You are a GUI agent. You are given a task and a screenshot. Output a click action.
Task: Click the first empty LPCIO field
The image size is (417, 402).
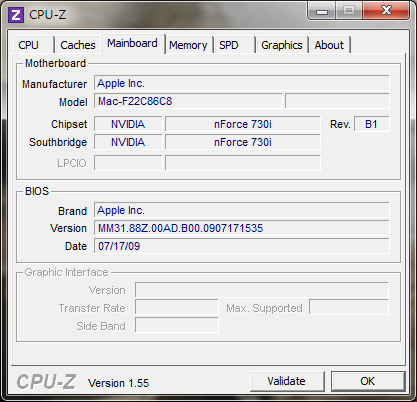pyautogui.click(x=128, y=163)
